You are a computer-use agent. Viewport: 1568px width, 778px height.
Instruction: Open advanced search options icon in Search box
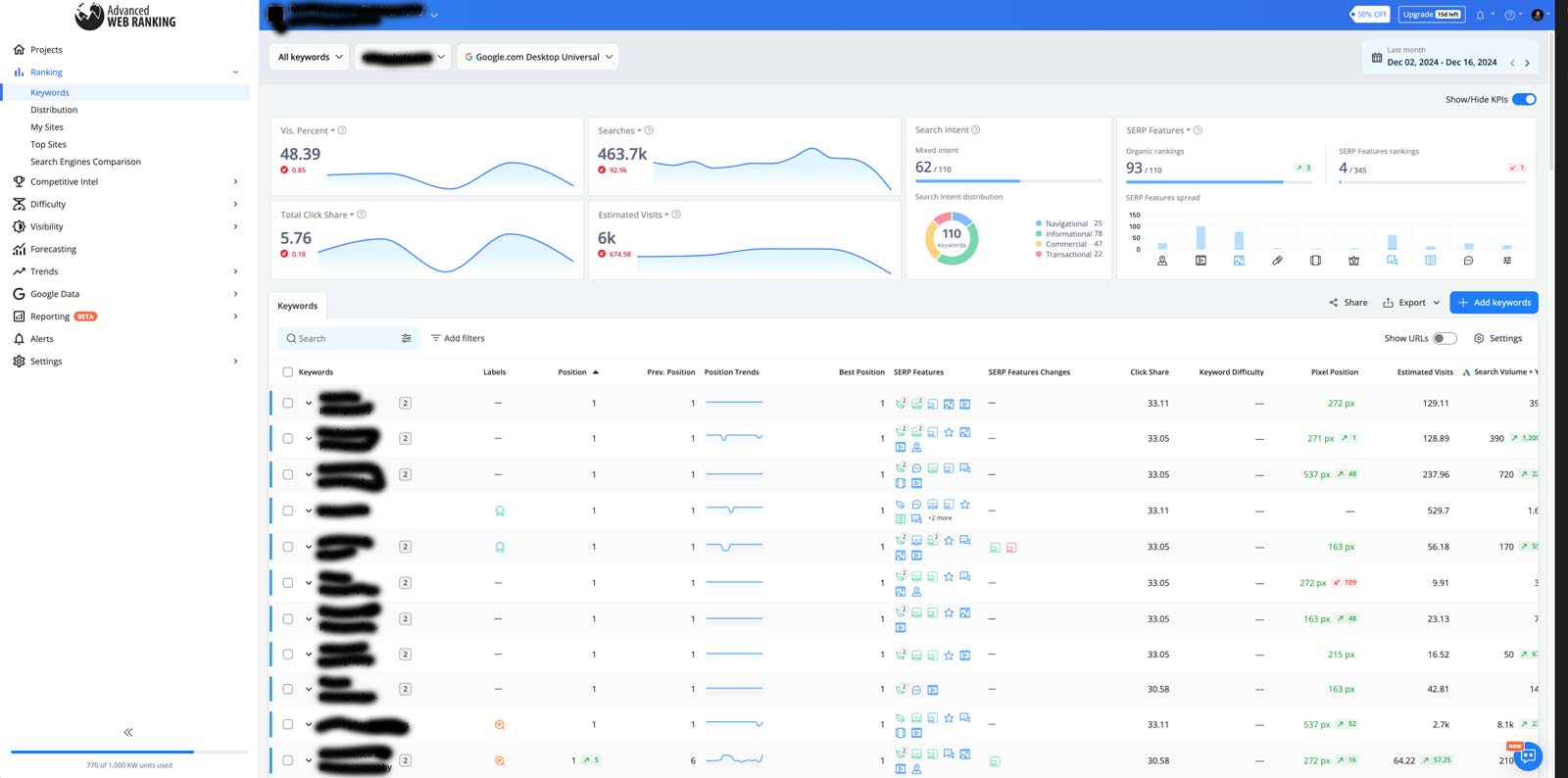(407, 338)
